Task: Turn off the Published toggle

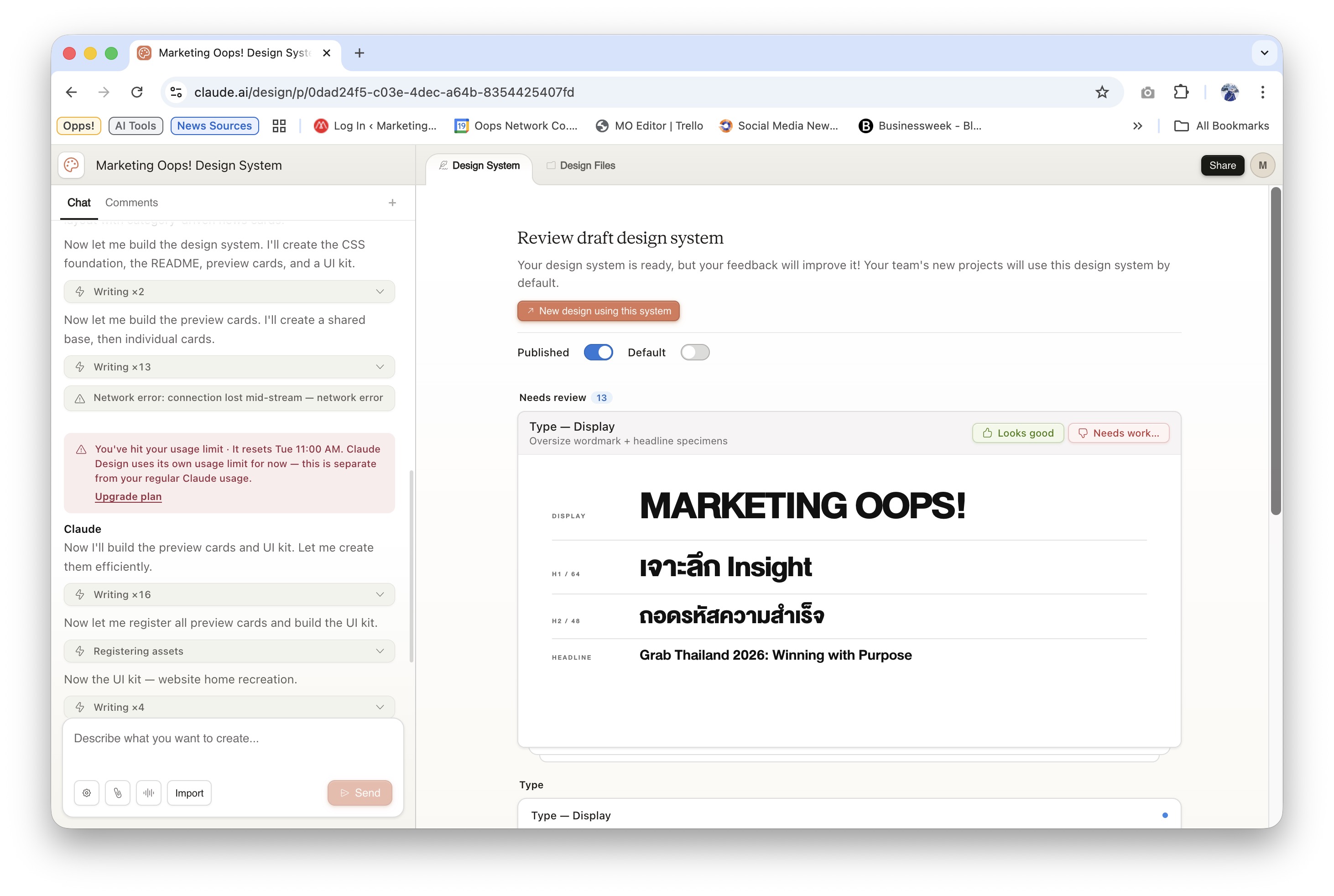Action: tap(598, 352)
